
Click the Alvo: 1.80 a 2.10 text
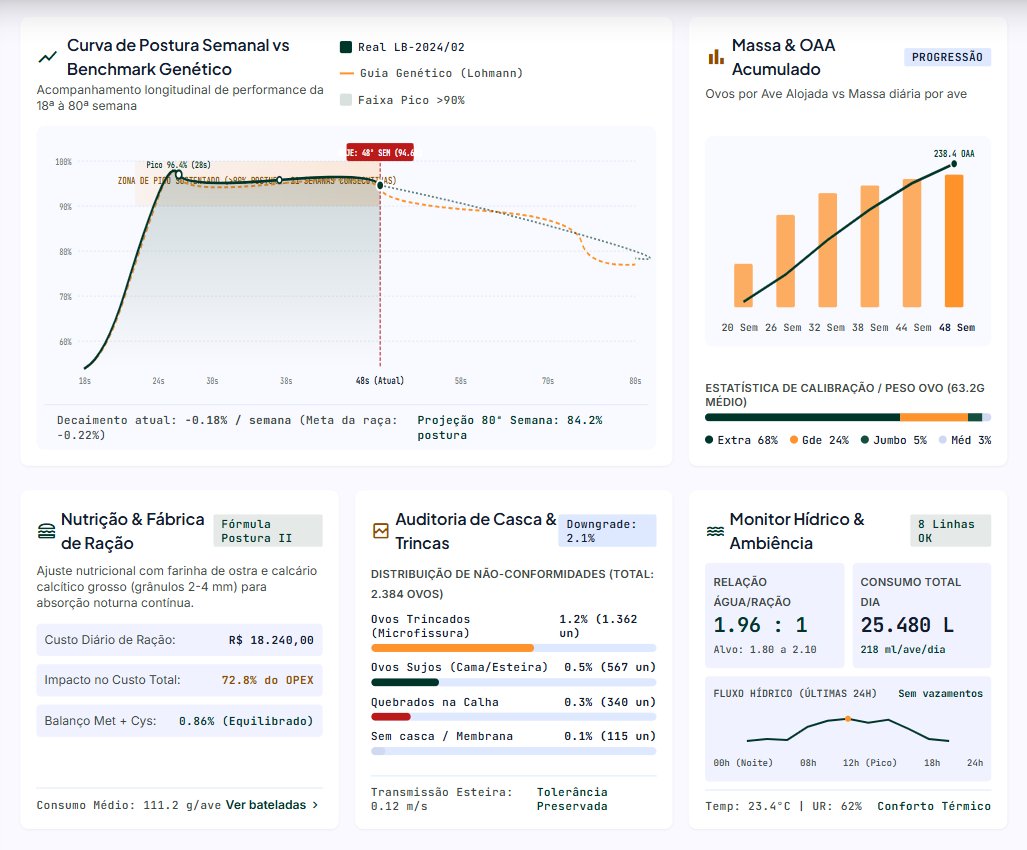(765, 650)
